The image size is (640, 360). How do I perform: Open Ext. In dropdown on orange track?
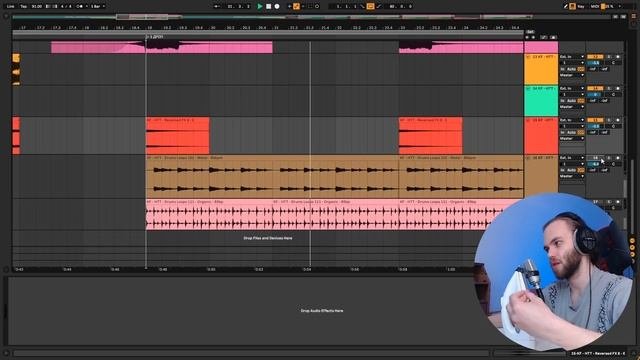[x=572, y=57]
